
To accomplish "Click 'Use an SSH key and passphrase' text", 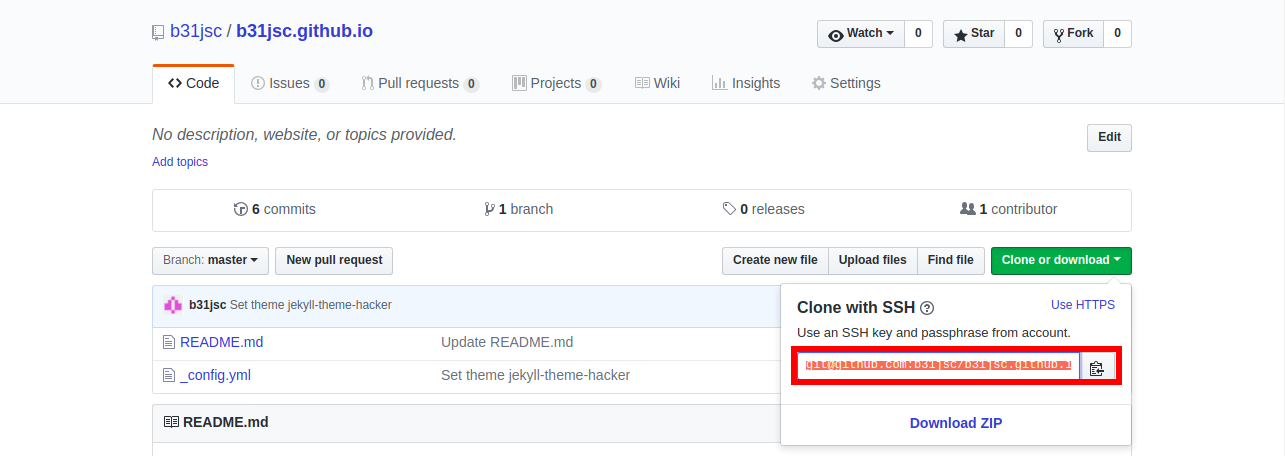I will (934, 332).
